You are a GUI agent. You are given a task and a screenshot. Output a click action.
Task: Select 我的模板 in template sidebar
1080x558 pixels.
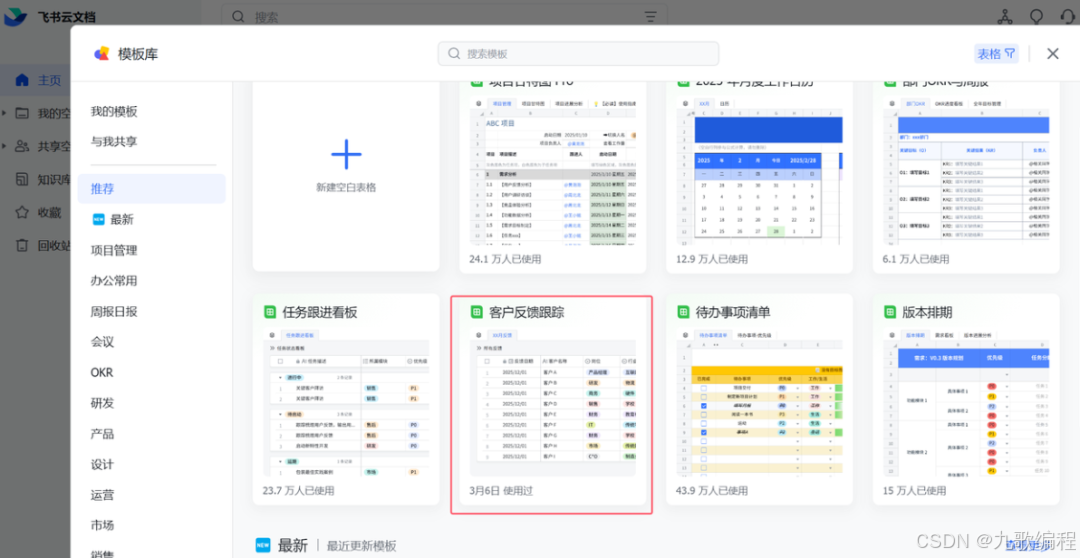(x=114, y=112)
